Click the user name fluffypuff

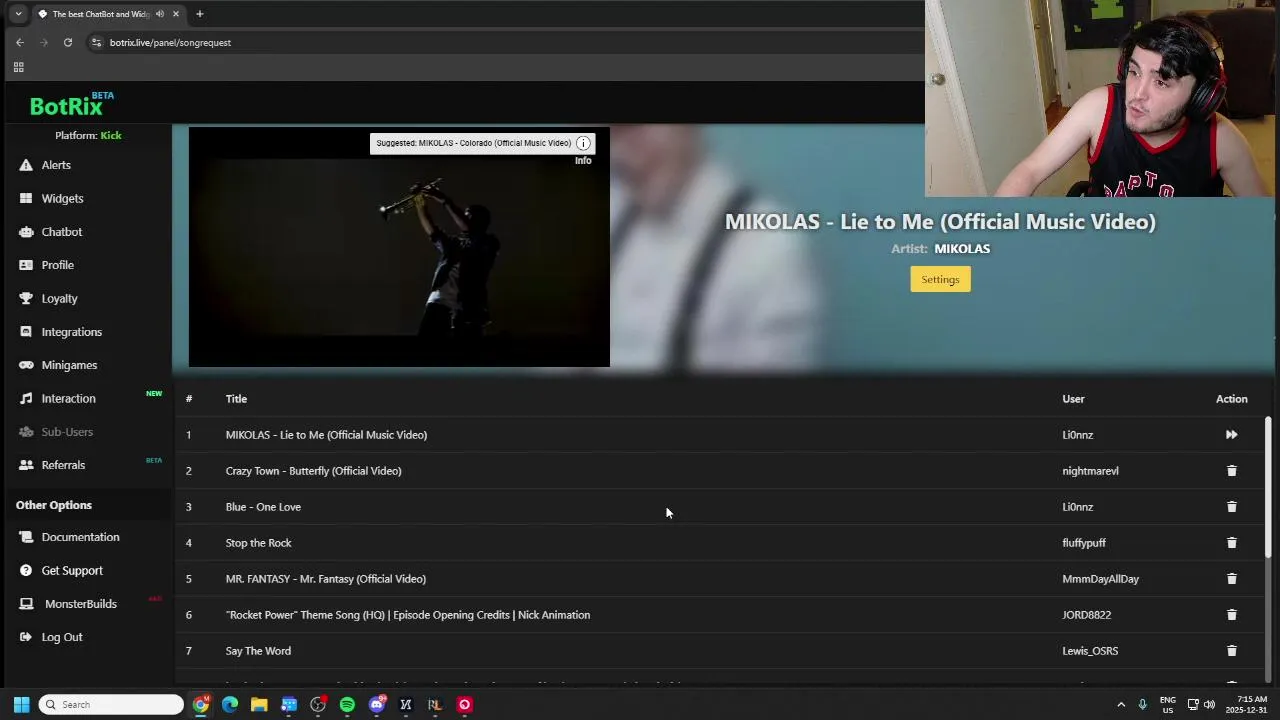tap(1083, 543)
